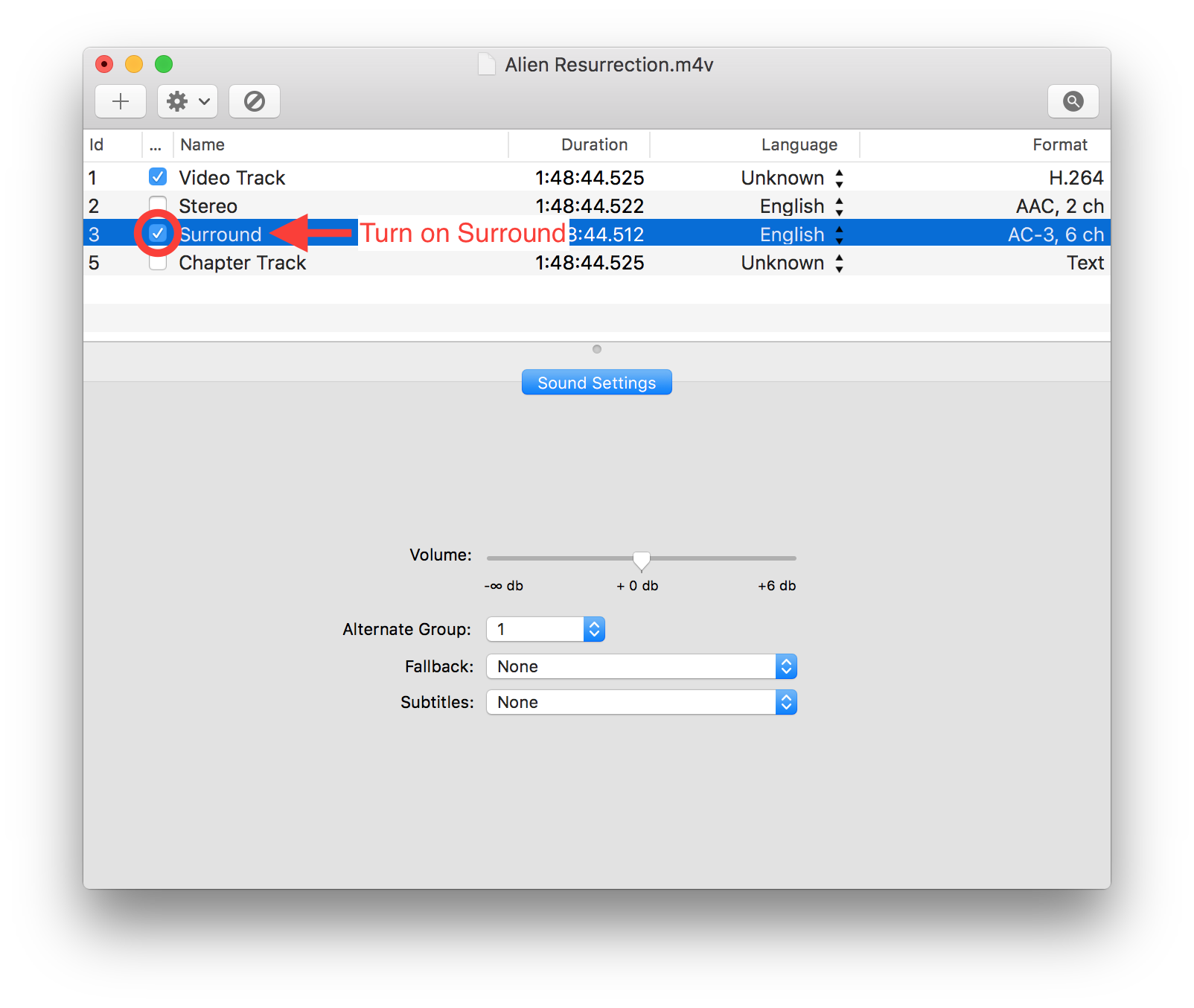Select the Chapter Track name
The width and height of the screenshot is (1194, 1008).
pyautogui.click(x=243, y=263)
